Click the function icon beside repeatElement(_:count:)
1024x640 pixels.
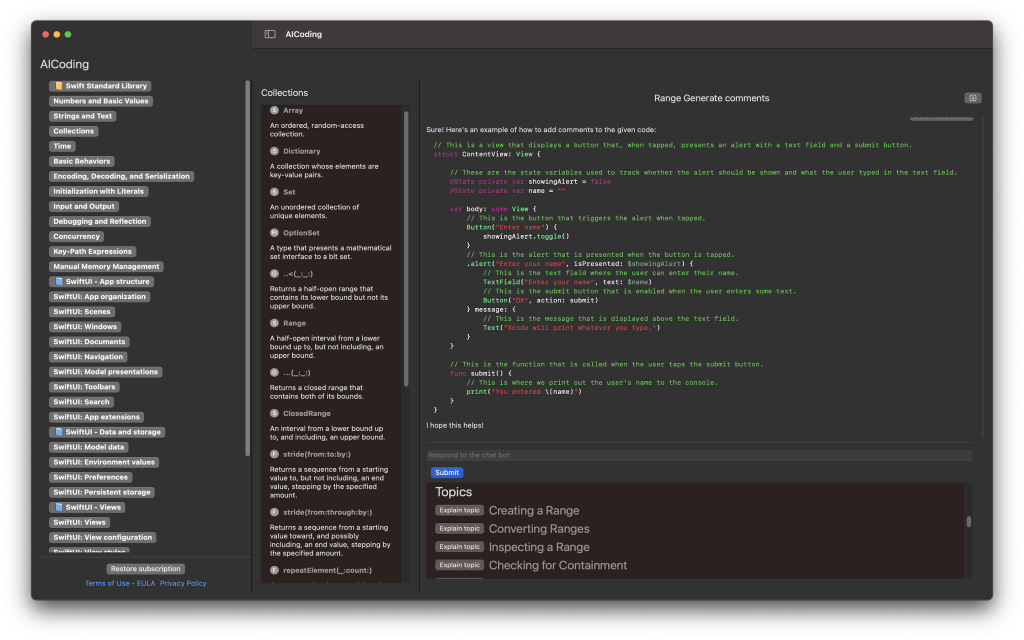pos(274,570)
